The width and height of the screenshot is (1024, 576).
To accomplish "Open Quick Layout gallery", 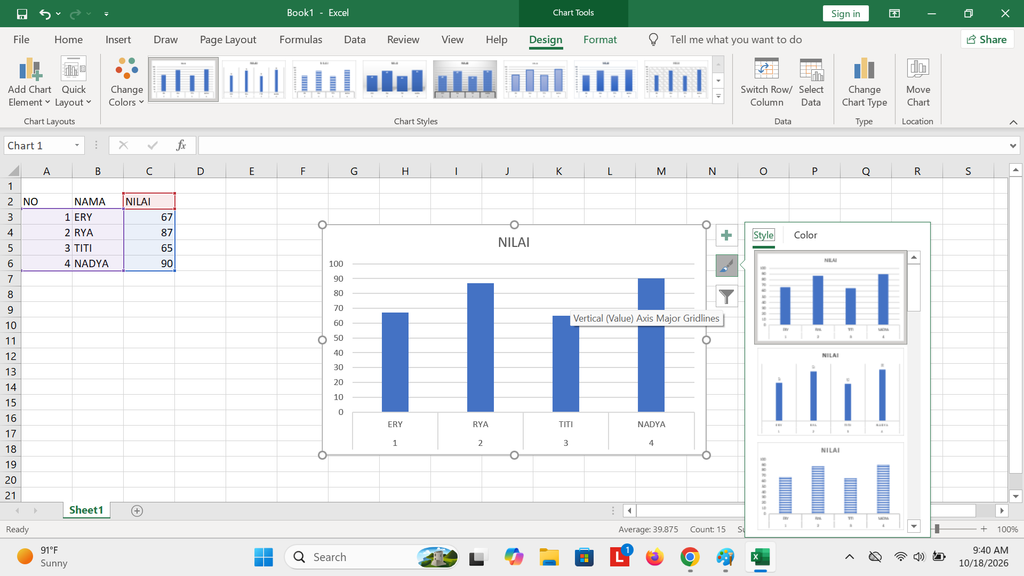I will pos(73,82).
